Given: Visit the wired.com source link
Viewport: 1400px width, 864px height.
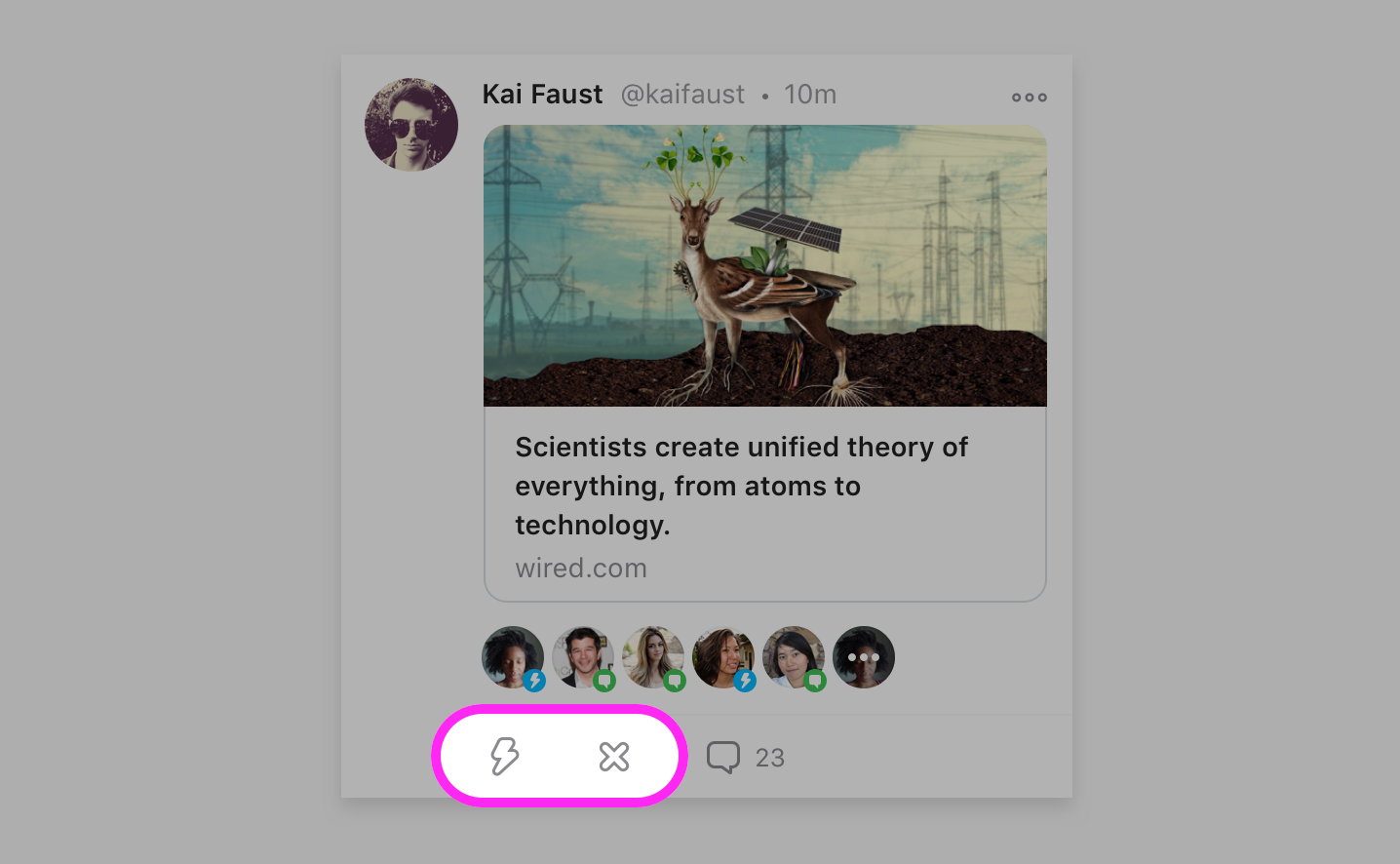Looking at the screenshot, I should pos(581,568).
